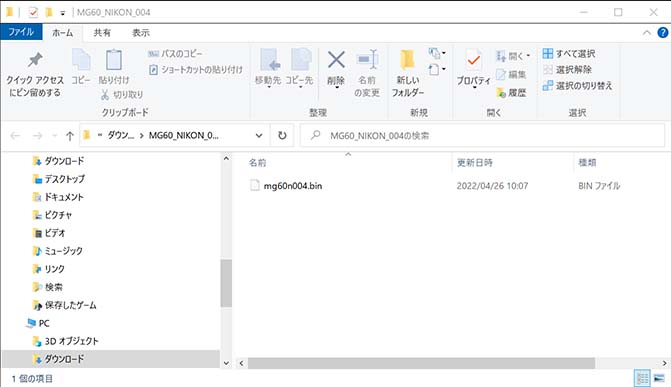Sort by Date modified (更新日時) column

(x=475, y=163)
